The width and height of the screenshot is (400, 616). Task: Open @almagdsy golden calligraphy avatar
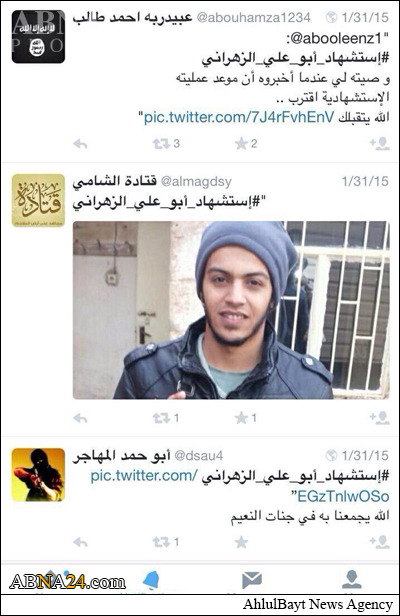pyautogui.click(x=38, y=200)
